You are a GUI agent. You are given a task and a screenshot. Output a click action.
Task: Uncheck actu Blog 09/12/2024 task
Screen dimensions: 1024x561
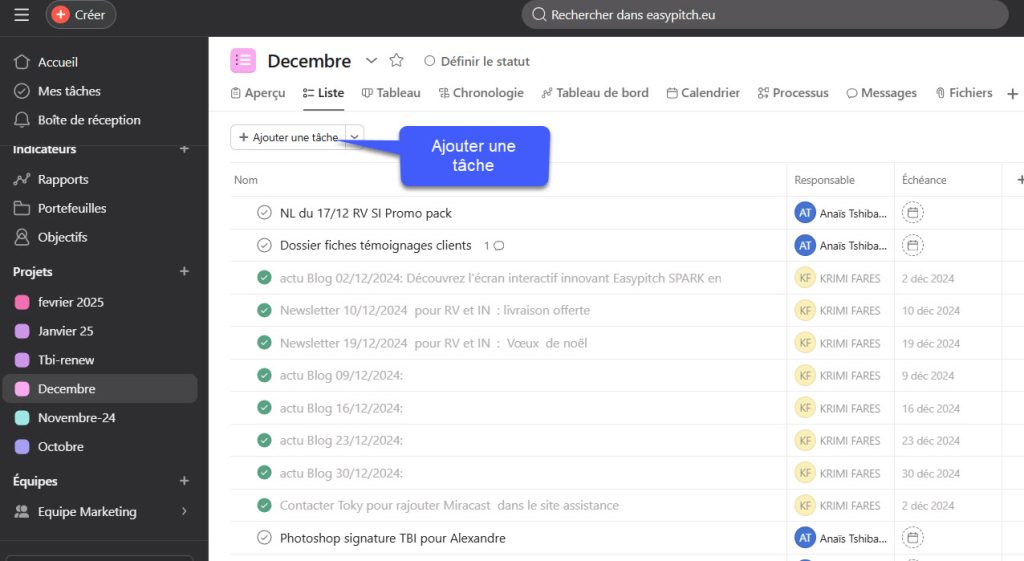click(264, 376)
